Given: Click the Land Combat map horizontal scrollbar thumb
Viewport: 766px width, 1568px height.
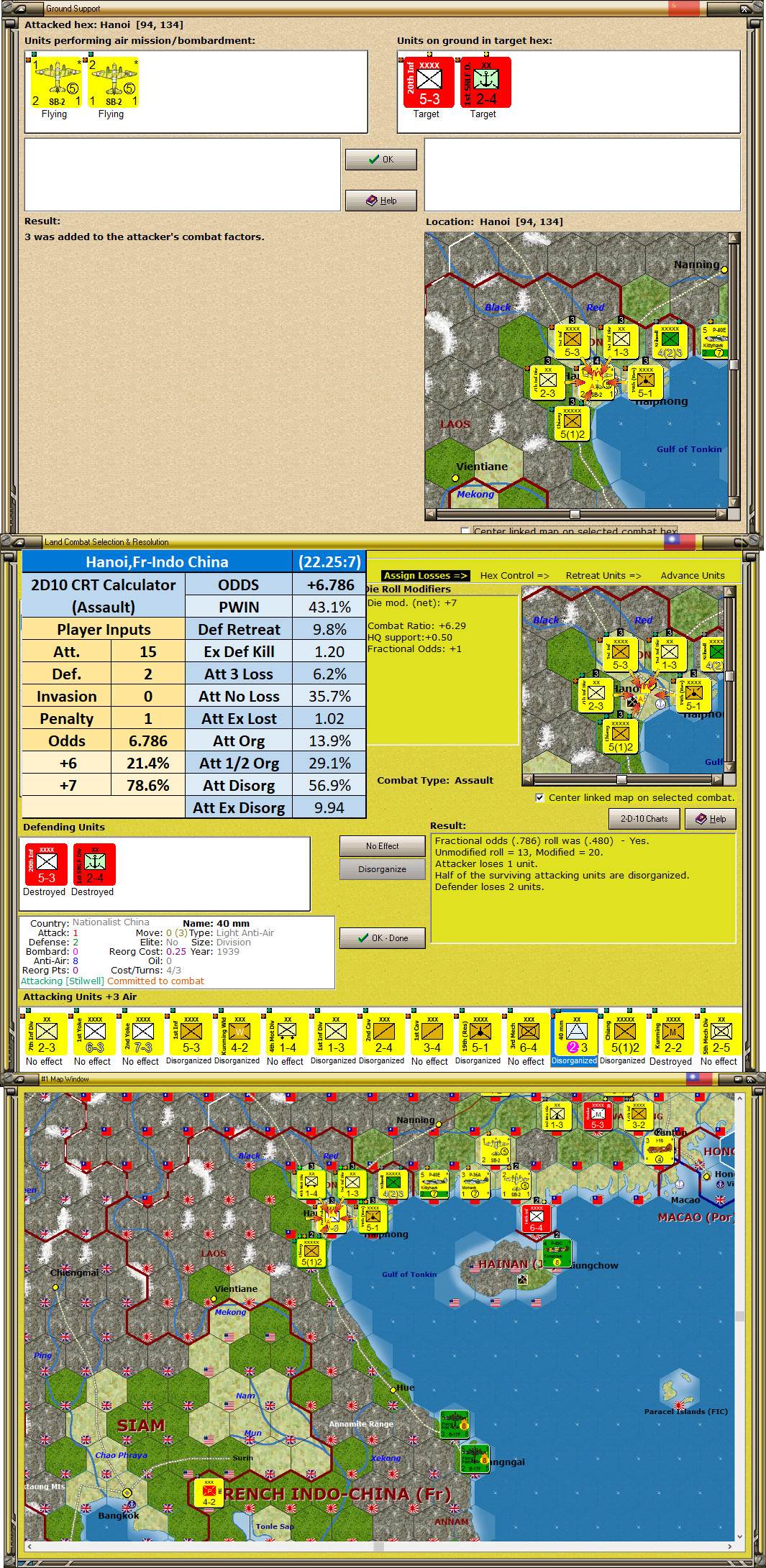Looking at the screenshot, I should 621,779.
